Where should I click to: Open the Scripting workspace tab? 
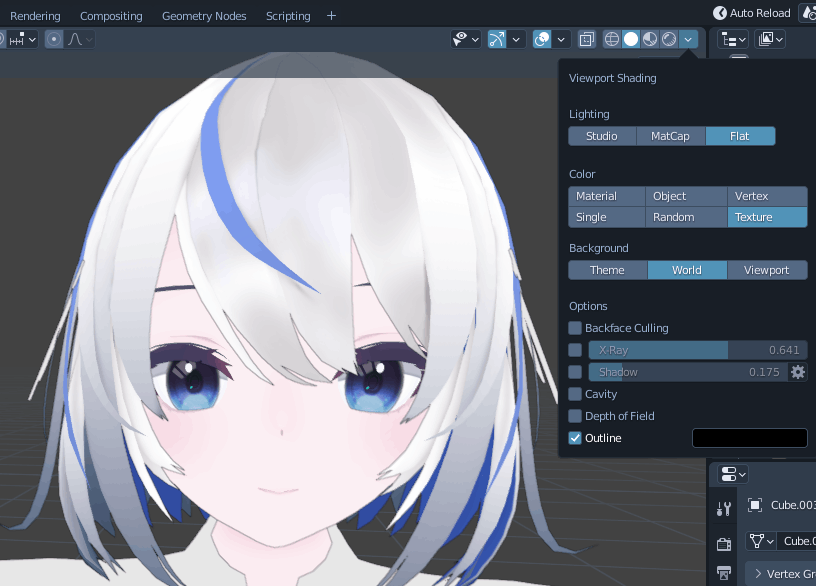click(x=288, y=16)
